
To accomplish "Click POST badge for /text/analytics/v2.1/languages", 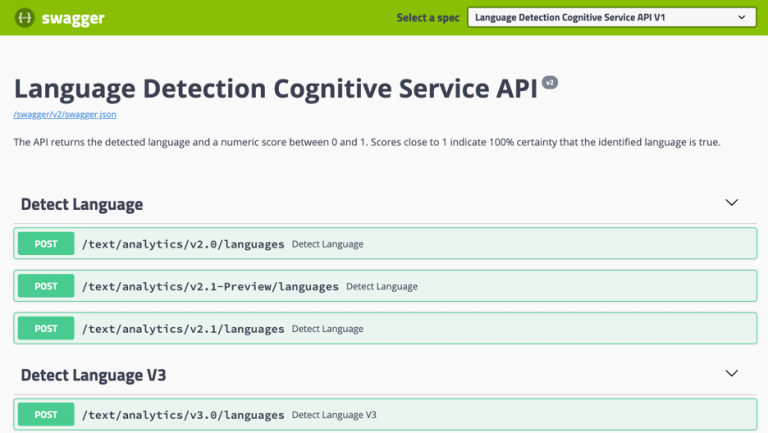I will tap(46, 328).
